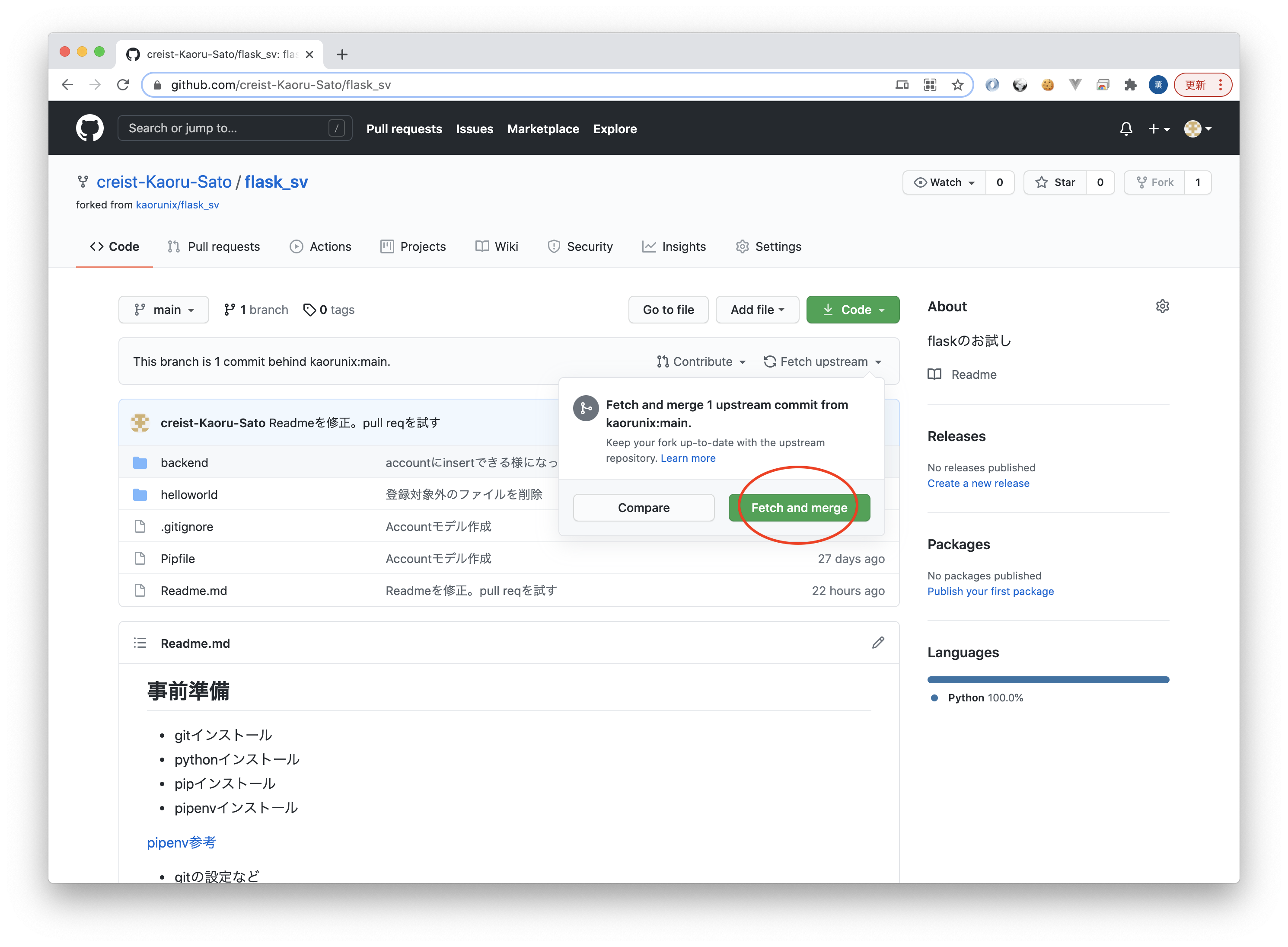Viewport: 1288px width, 947px height.
Task: Click the Python language bar
Action: point(1048,680)
